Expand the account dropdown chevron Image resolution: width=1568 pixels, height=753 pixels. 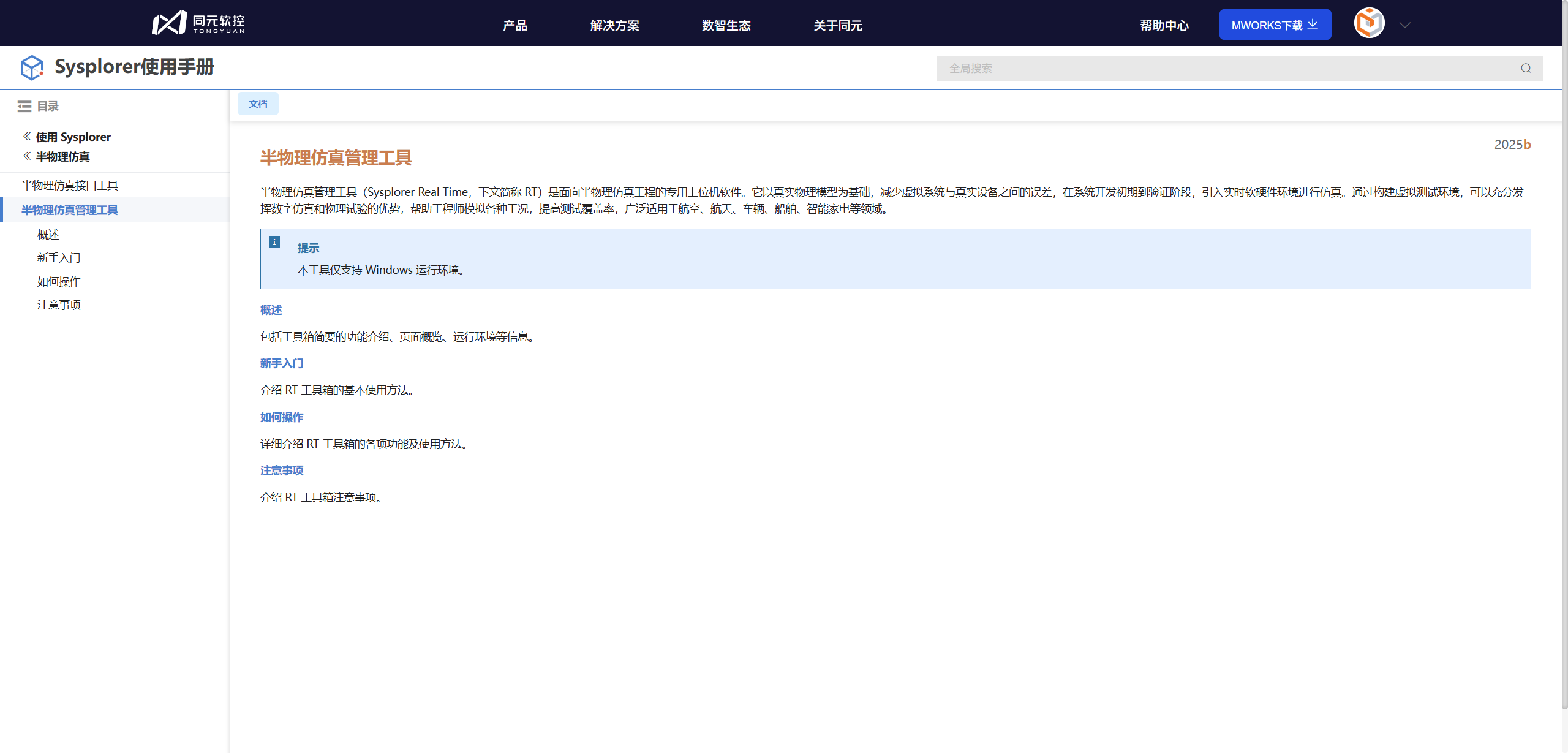1405,25
